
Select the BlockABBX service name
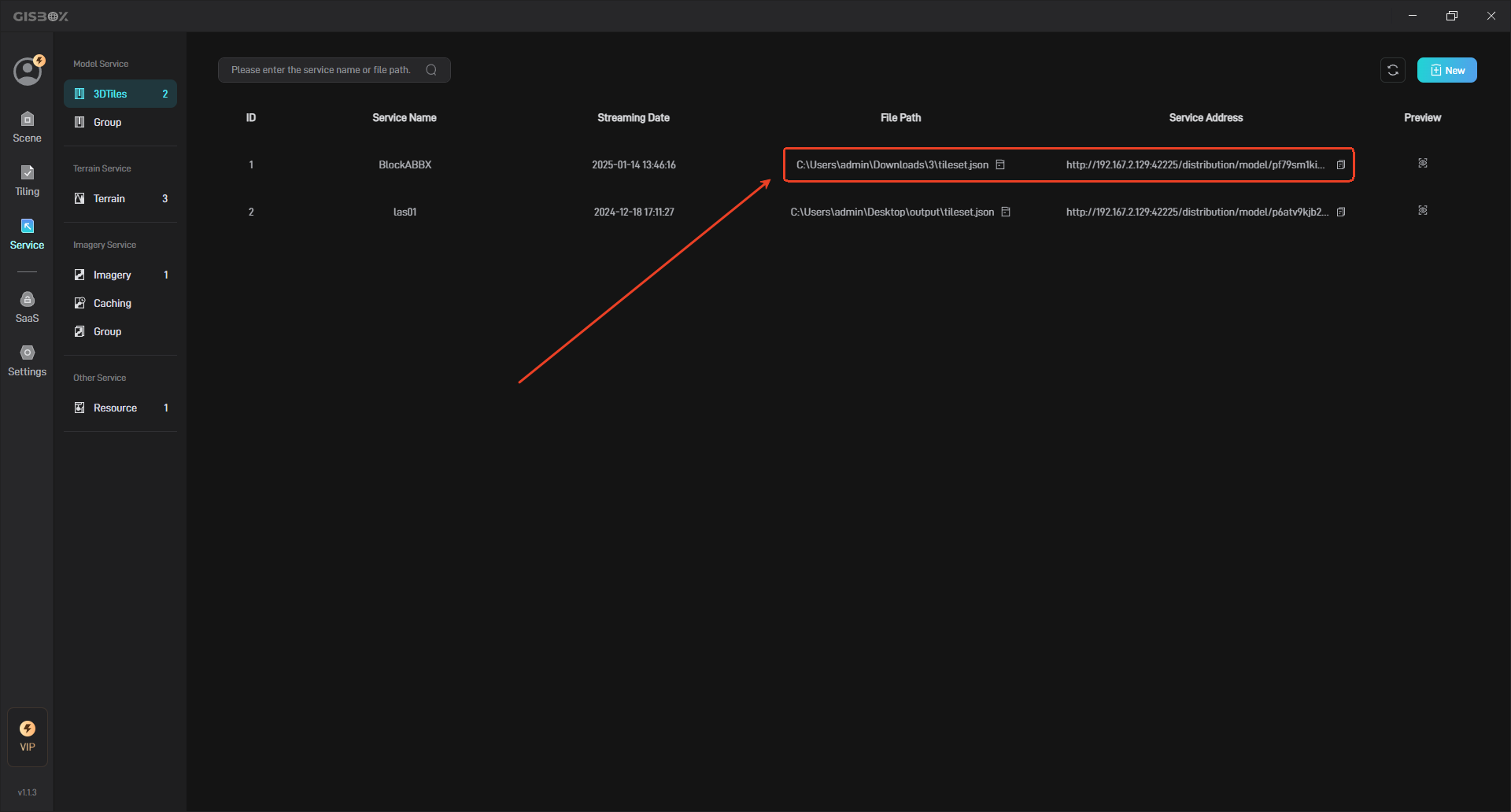405,164
